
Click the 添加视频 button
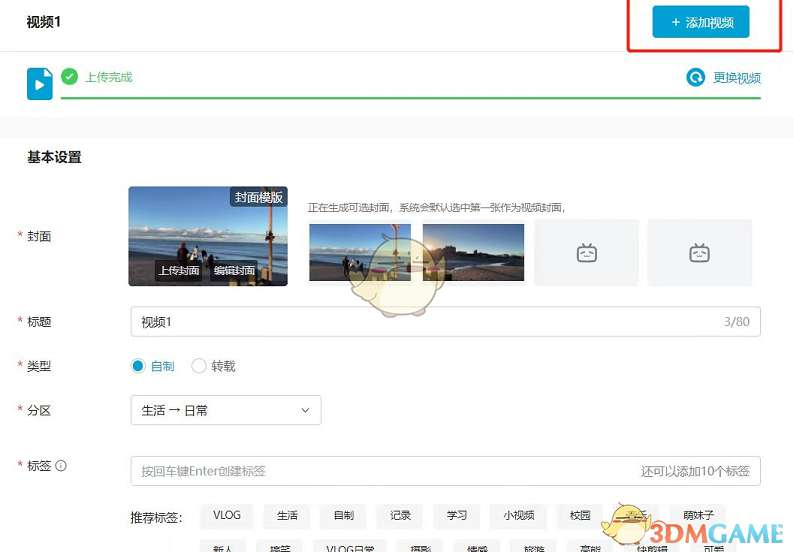click(700, 22)
